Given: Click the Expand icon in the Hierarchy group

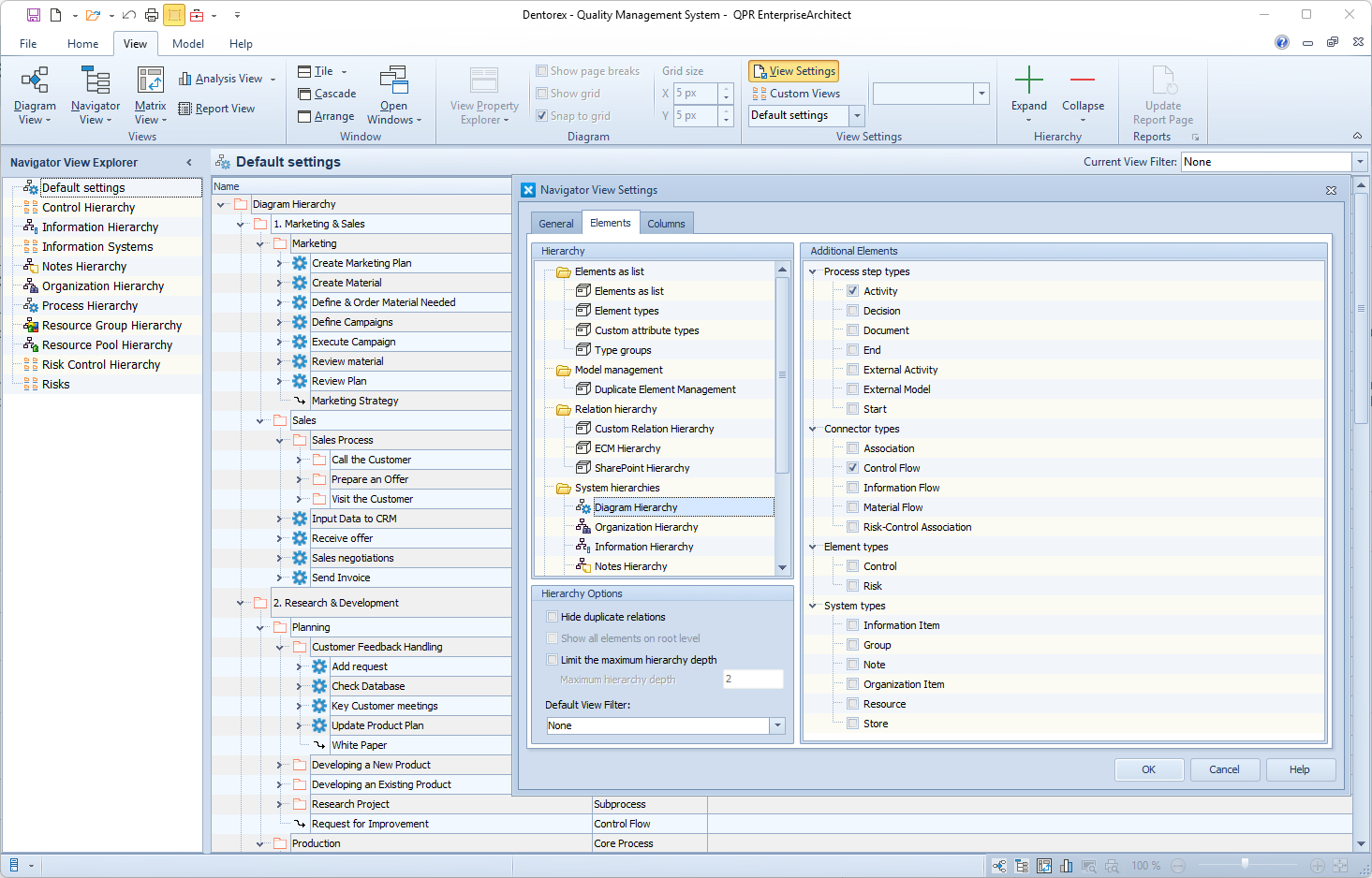Looking at the screenshot, I should click(1028, 92).
